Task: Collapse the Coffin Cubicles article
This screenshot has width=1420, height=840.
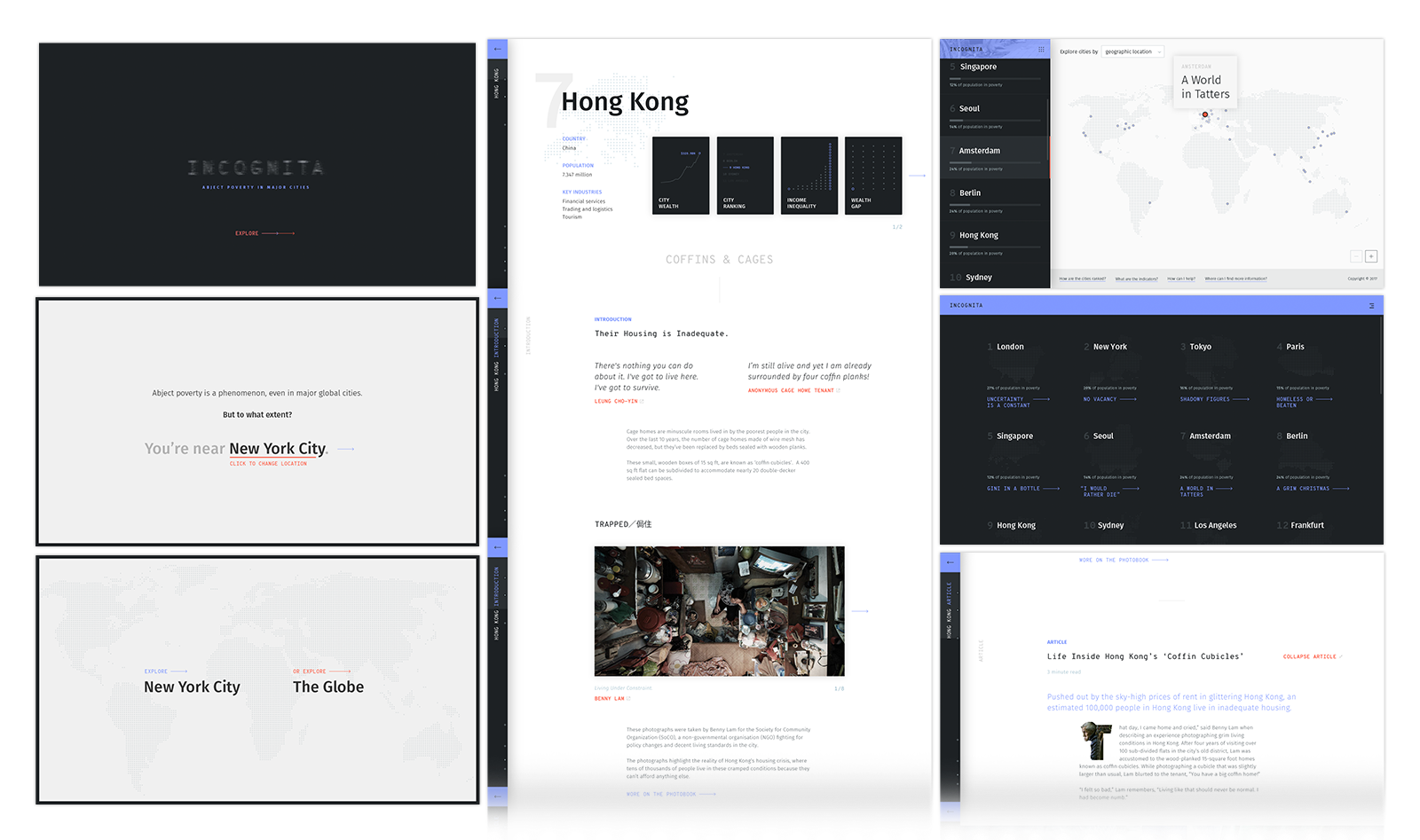Action: [x=1313, y=656]
